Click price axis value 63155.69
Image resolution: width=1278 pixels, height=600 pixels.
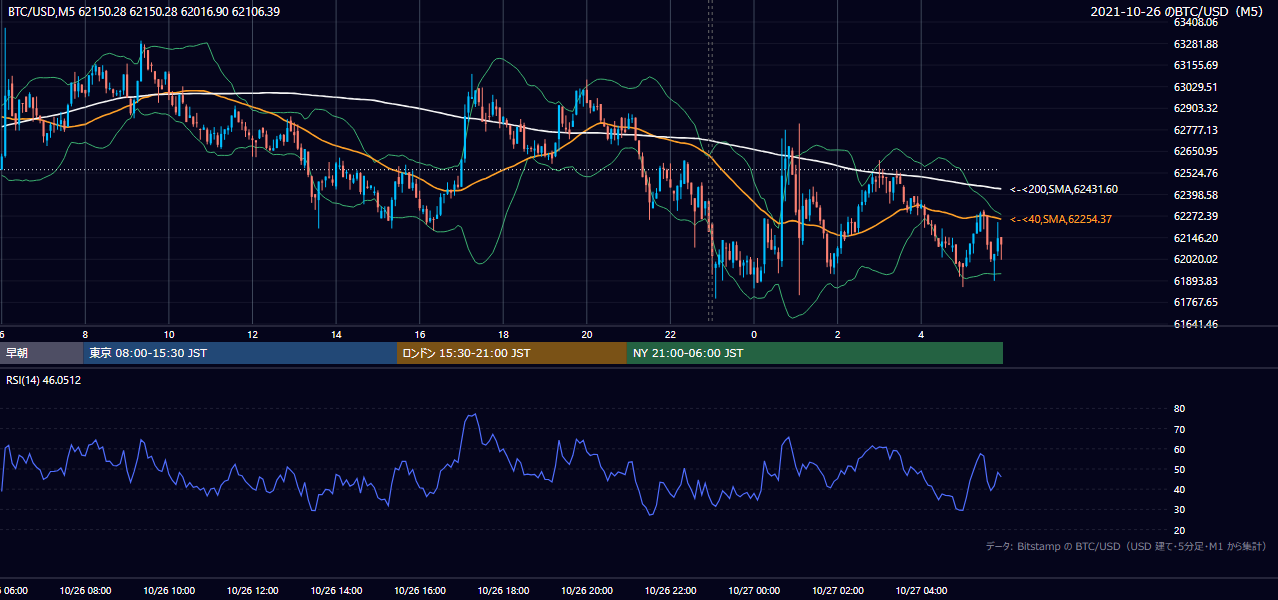[x=1195, y=65]
